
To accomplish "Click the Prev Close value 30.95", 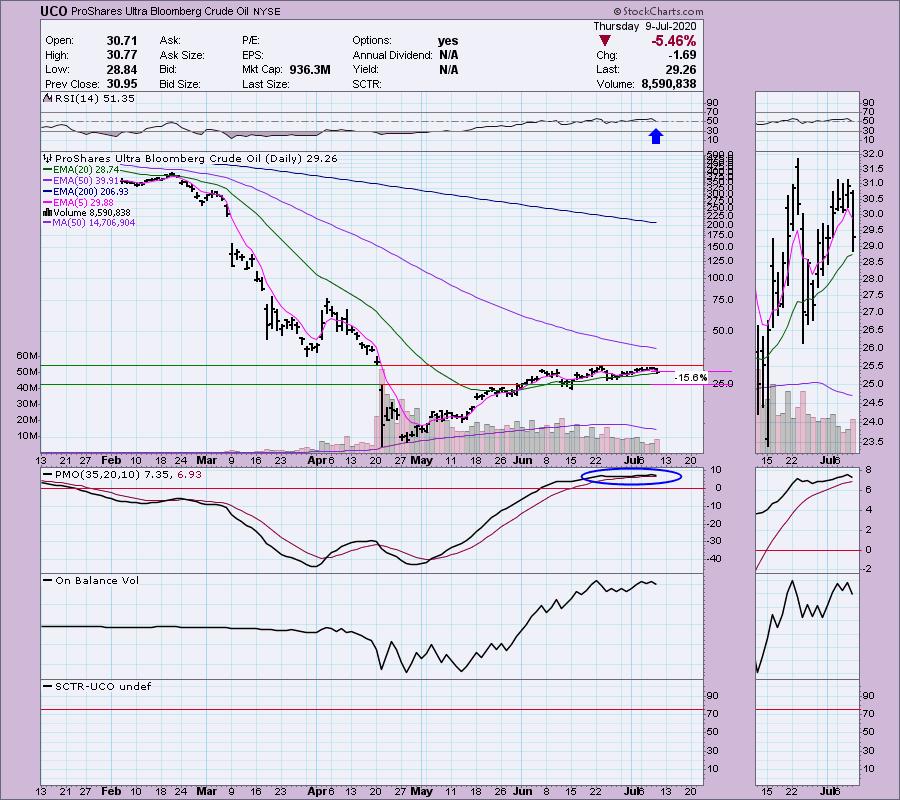I will [122, 84].
